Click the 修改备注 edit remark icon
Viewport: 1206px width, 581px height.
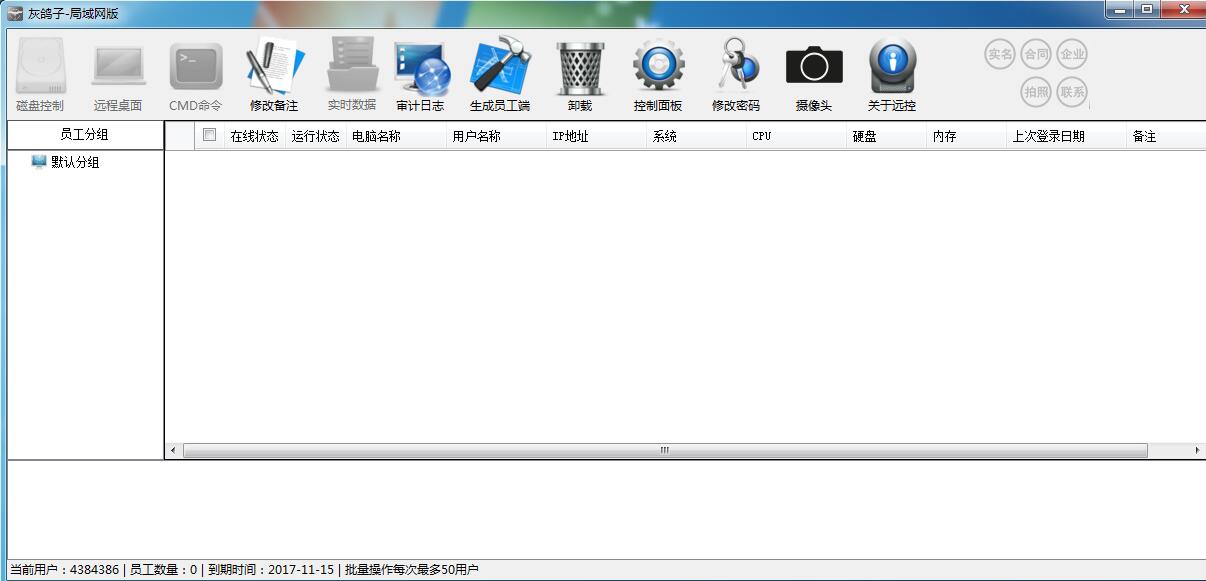[268, 72]
